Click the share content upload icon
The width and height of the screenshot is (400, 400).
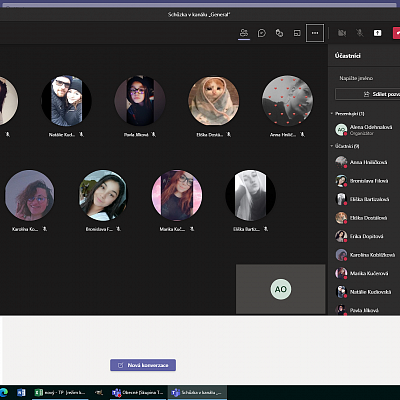[x=377, y=33]
